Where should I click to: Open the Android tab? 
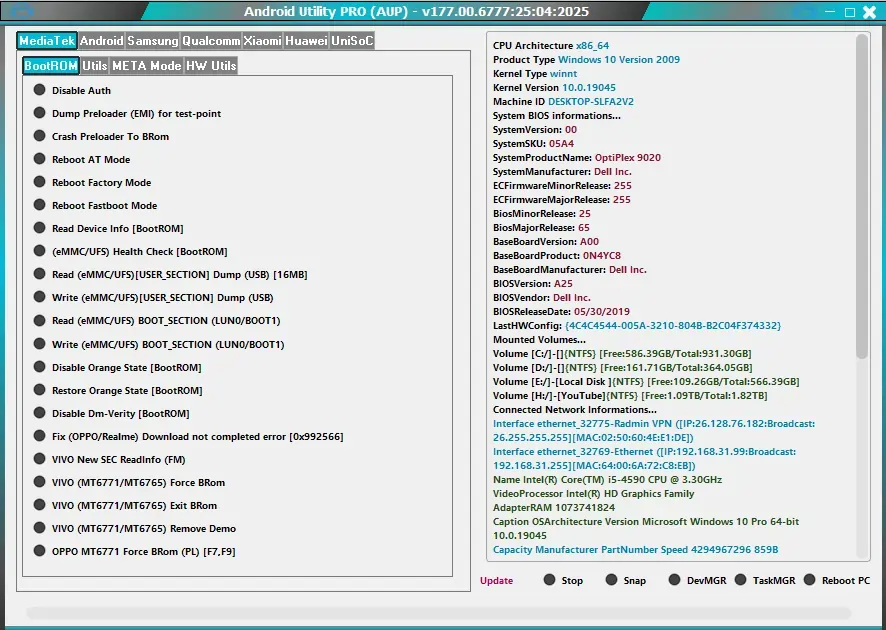(x=101, y=41)
